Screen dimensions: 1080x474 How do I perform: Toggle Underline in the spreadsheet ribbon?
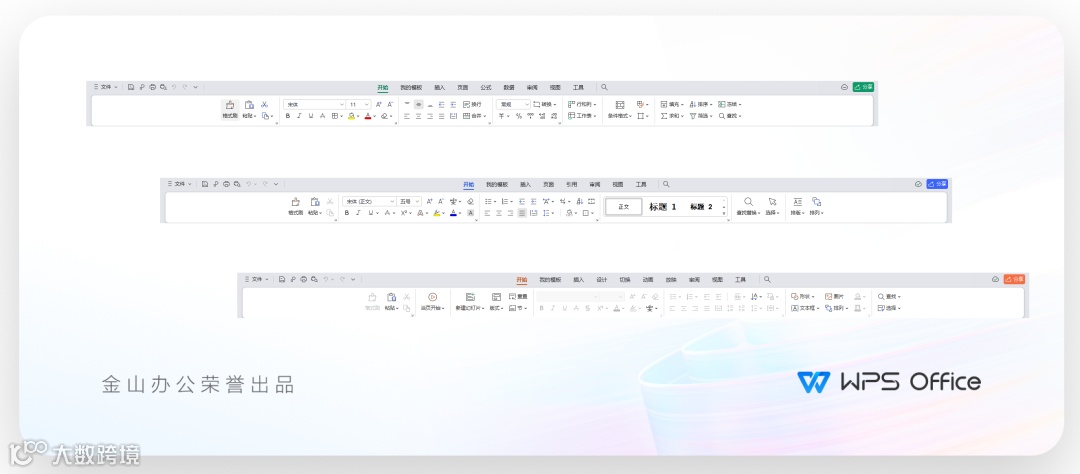311,116
